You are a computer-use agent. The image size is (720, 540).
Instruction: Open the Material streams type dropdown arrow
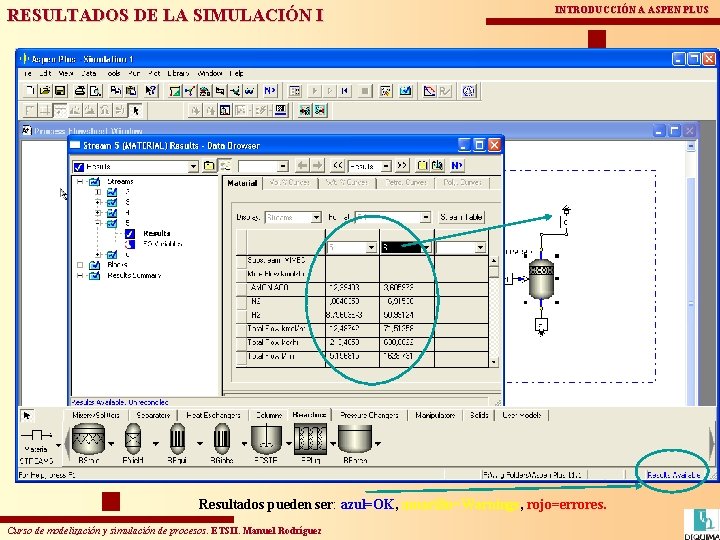(58, 444)
